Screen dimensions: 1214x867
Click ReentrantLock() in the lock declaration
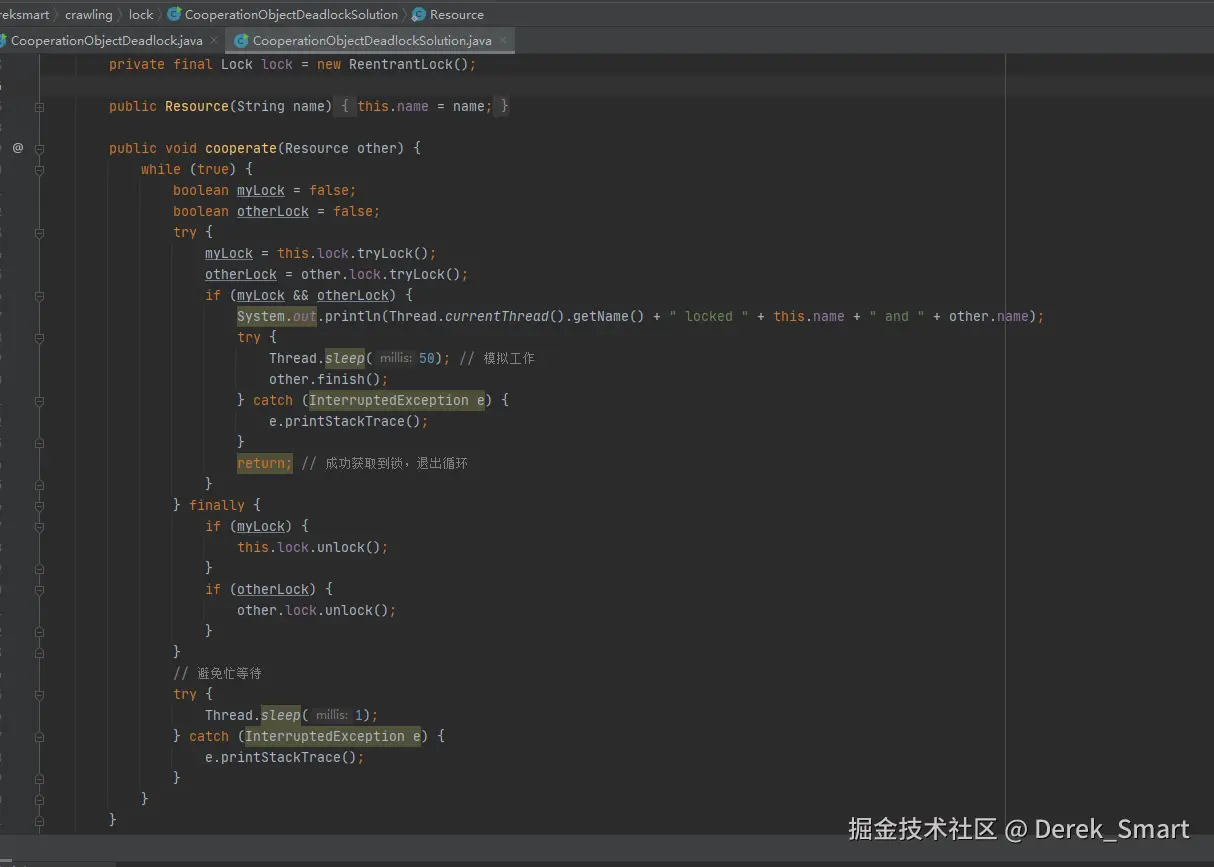(408, 64)
